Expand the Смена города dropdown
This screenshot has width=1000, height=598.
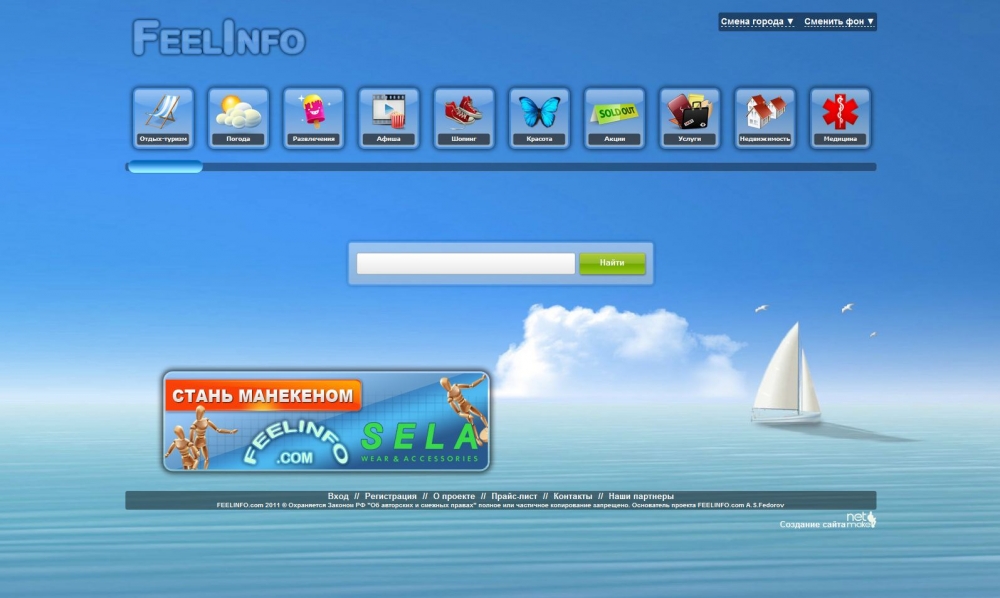[757, 22]
